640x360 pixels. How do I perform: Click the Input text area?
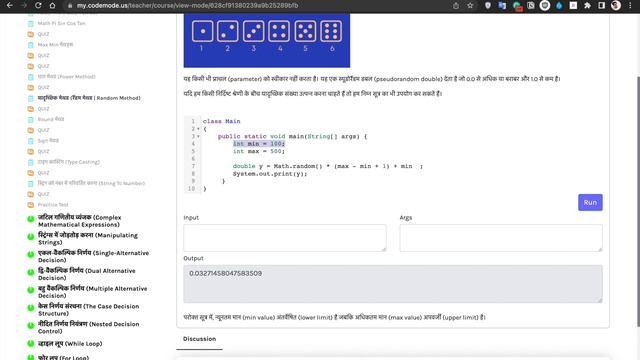pyautogui.click(x=285, y=238)
